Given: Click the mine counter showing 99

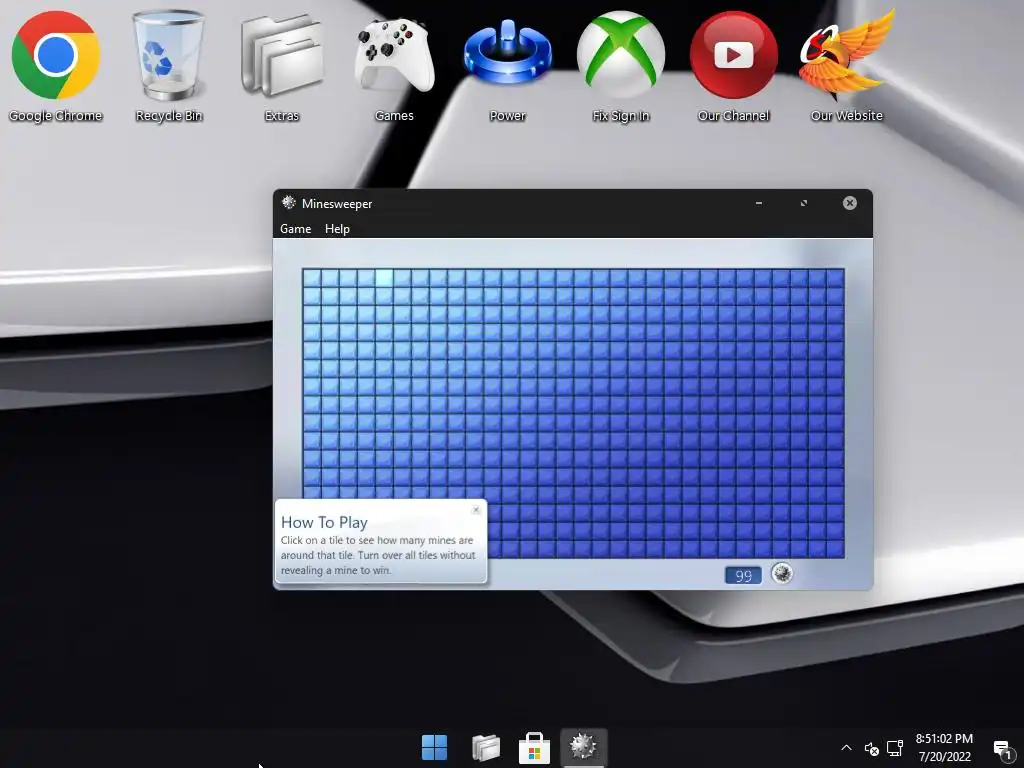Looking at the screenshot, I should 743,575.
